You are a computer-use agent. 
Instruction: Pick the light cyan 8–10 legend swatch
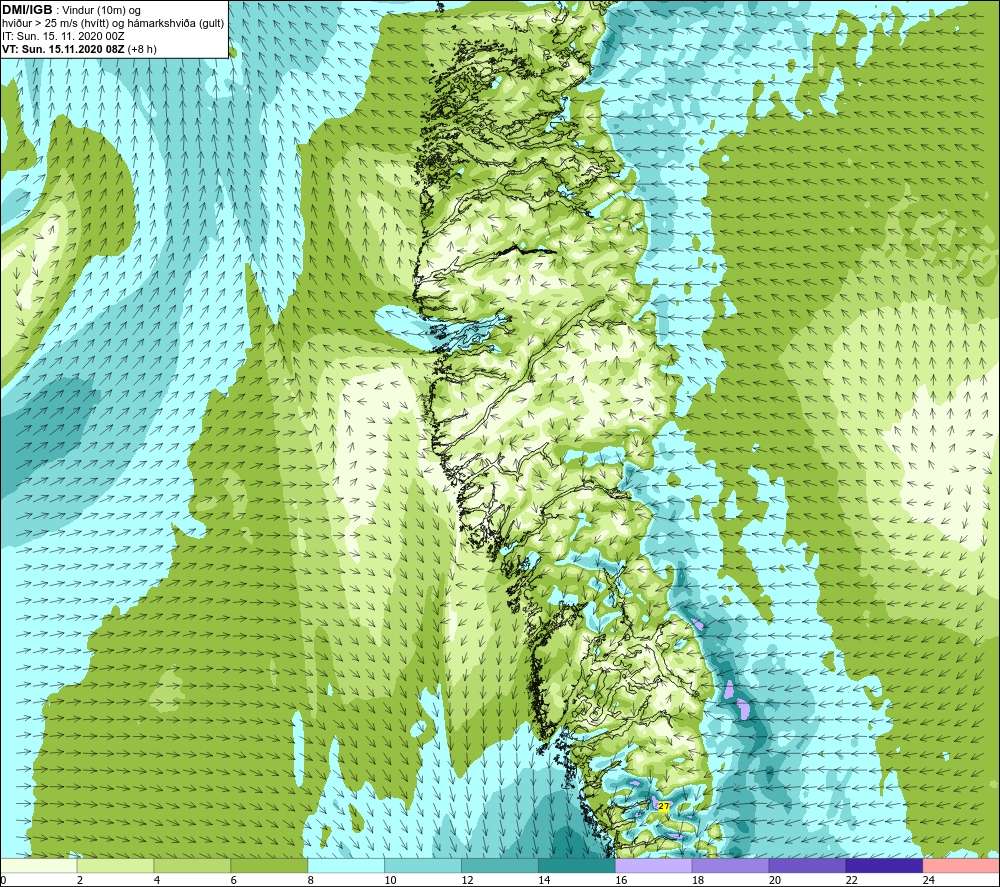point(346,866)
